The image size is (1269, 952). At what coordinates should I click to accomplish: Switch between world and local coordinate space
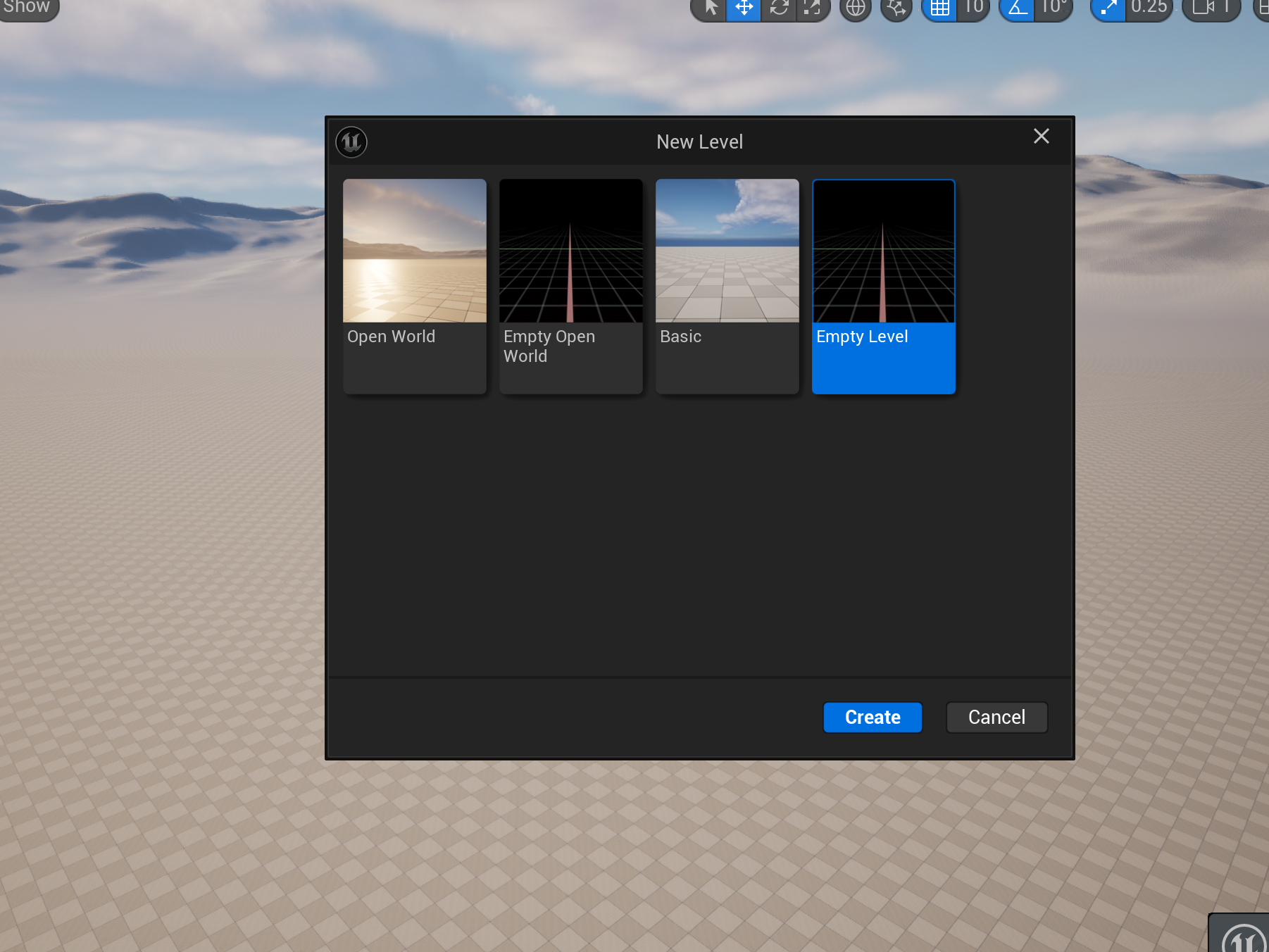[x=855, y=8]
